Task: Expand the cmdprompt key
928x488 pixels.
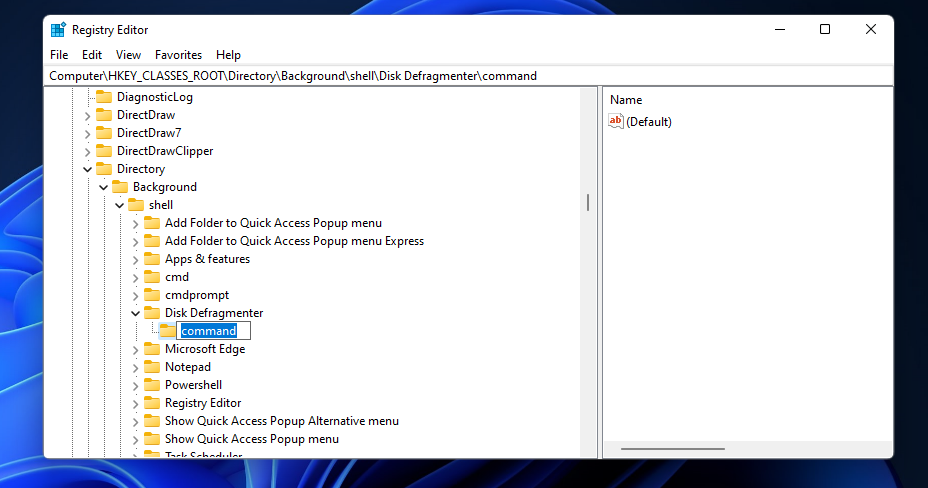Action: click(136, 296)
